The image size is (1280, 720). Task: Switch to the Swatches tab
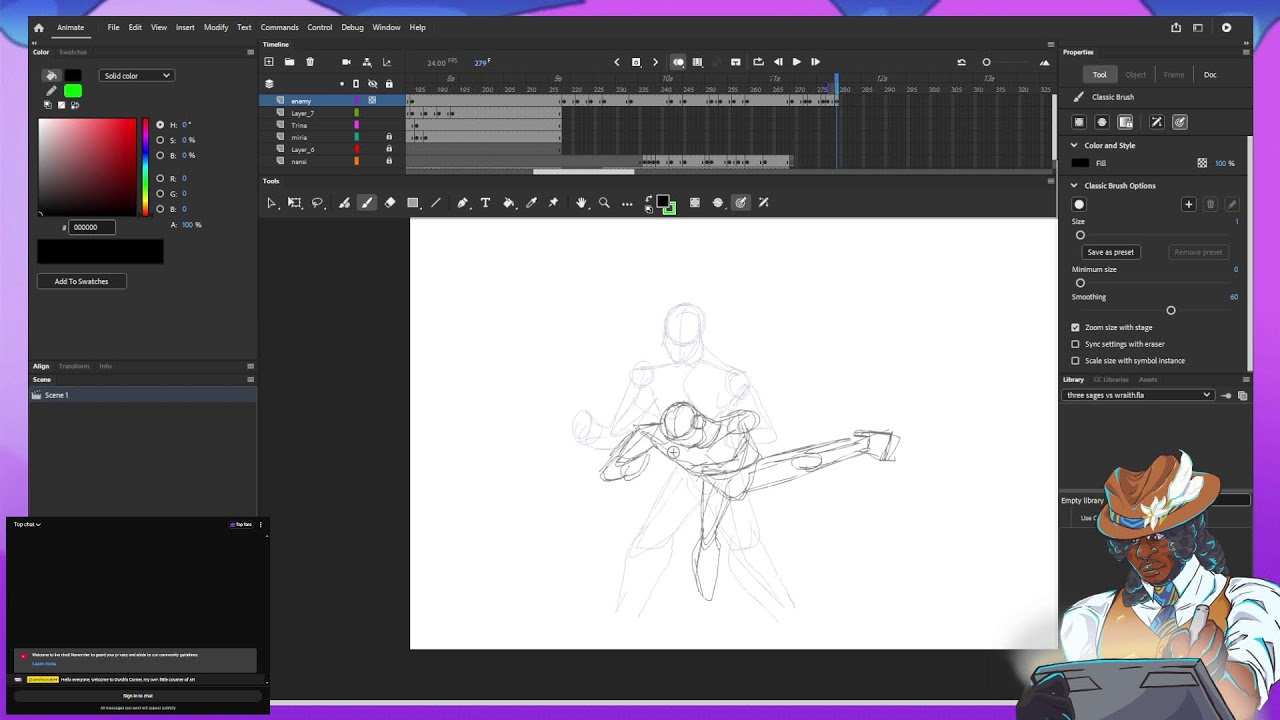pyautogui.click(x=73, y=52)
